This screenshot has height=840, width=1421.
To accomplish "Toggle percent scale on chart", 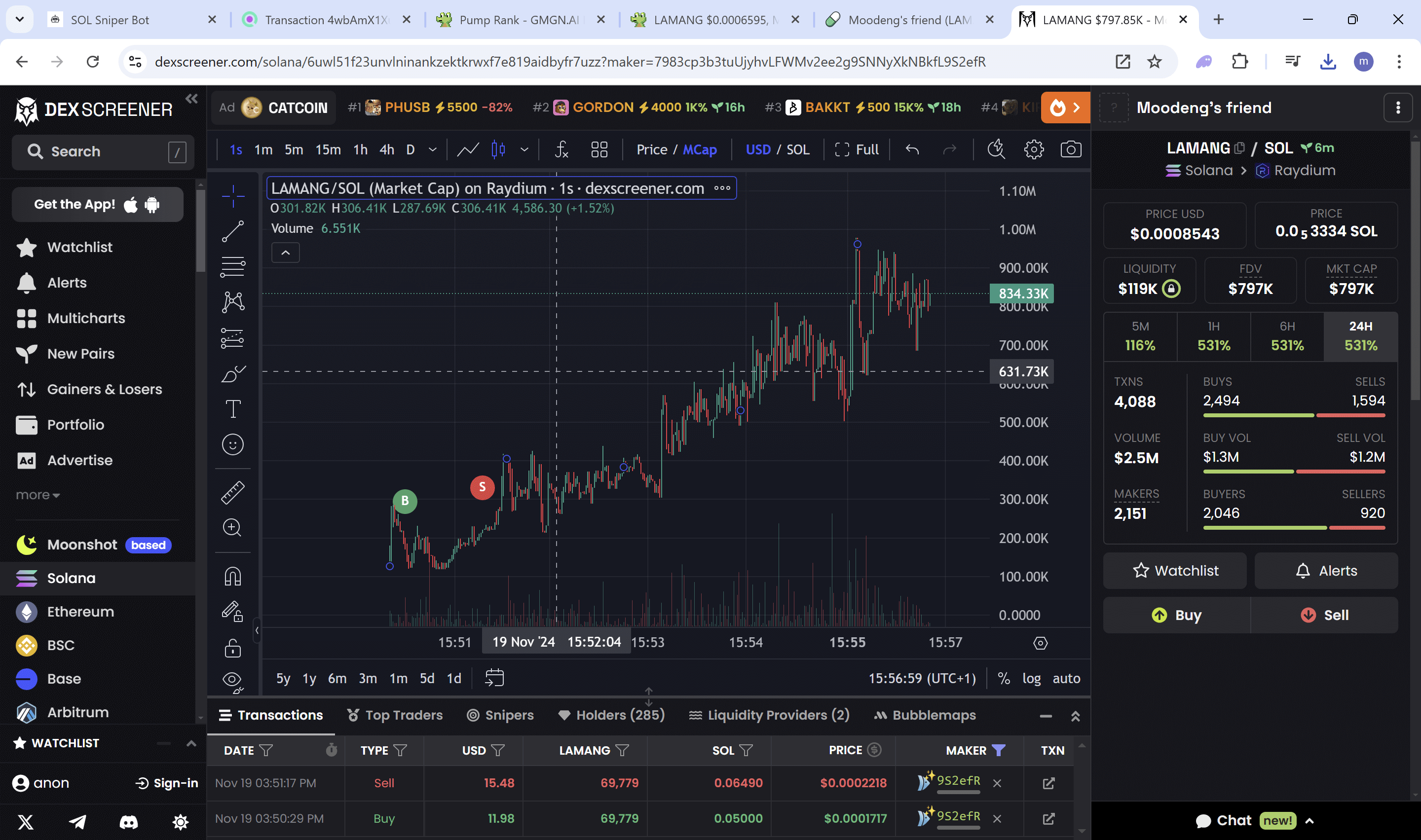I will tap(1004, 678).
